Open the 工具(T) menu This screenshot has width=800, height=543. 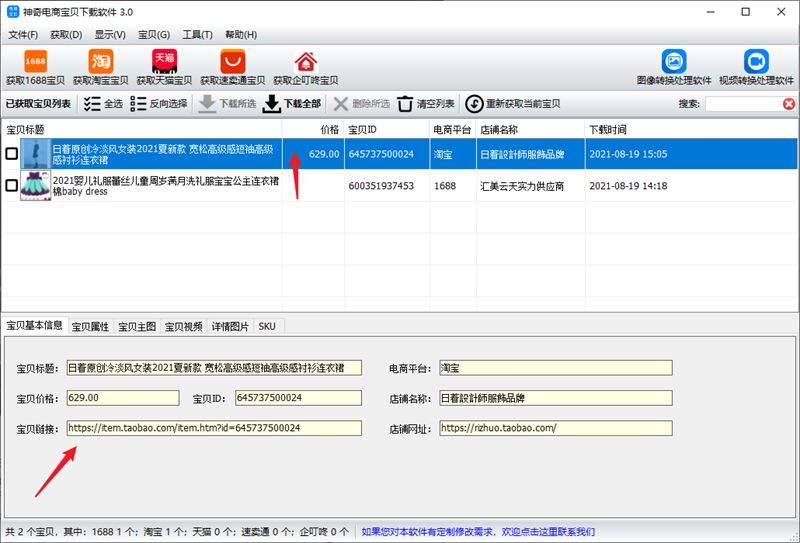click(197, 35)
